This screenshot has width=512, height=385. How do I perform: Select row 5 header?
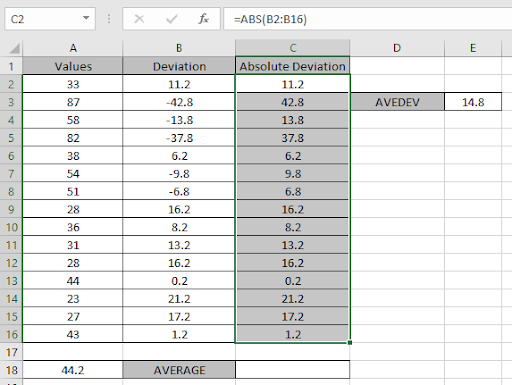[x=11, y=138]
